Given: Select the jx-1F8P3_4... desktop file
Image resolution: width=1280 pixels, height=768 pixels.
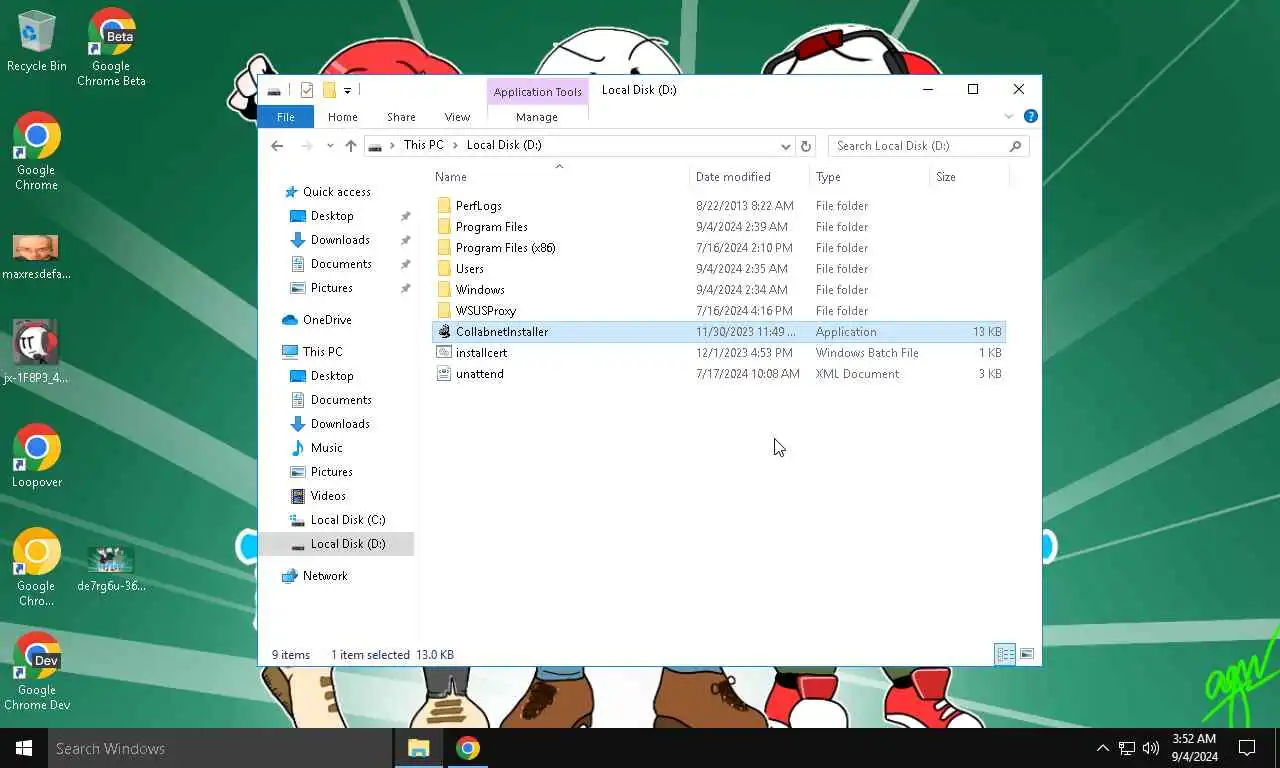Looking at the screenshot, I should [36, 352].
